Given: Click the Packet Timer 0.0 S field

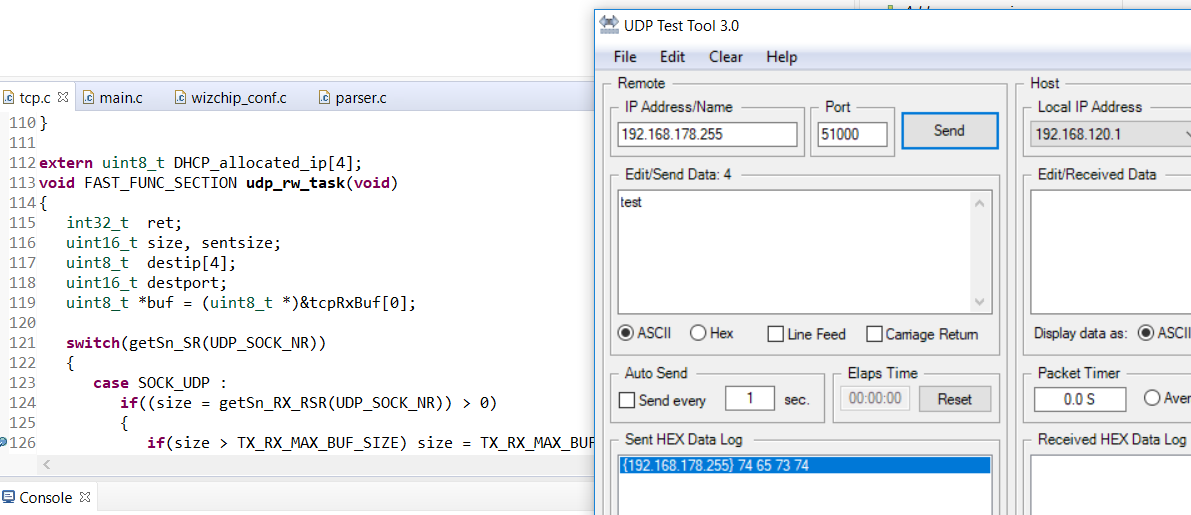Looking at the screenshot, I should pyautogui.click(x=1079, y=399).
